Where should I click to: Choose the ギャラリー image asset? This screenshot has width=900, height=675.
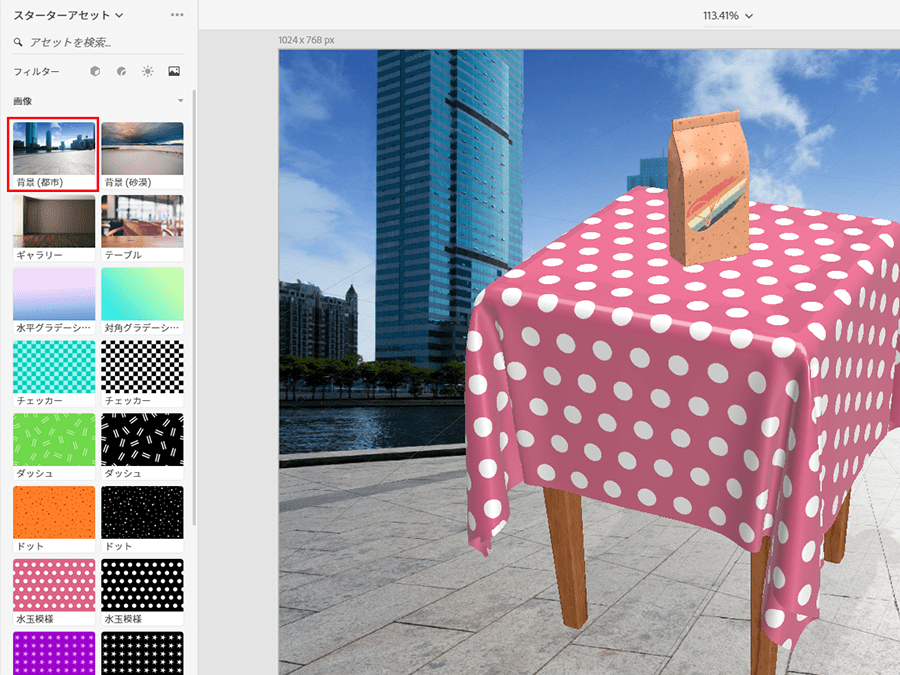click(54, 221)
